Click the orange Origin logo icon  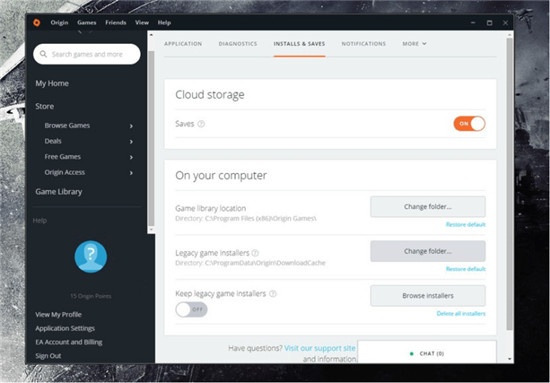pyautogui.click(x=36, y=22)
